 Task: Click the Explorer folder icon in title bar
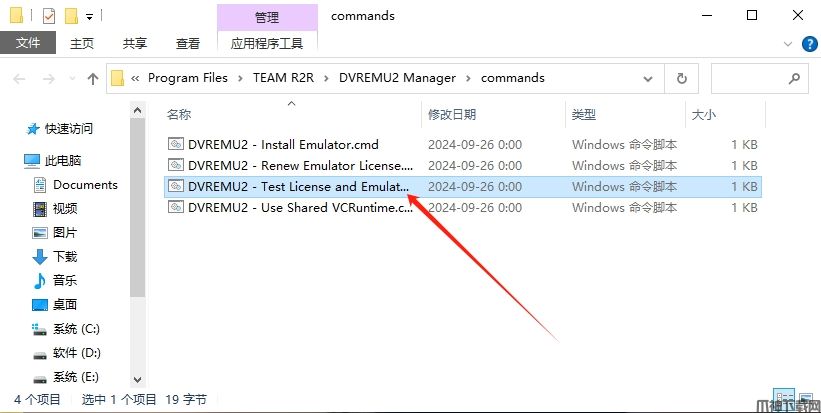pyautogui.click(x=16, y=16)
